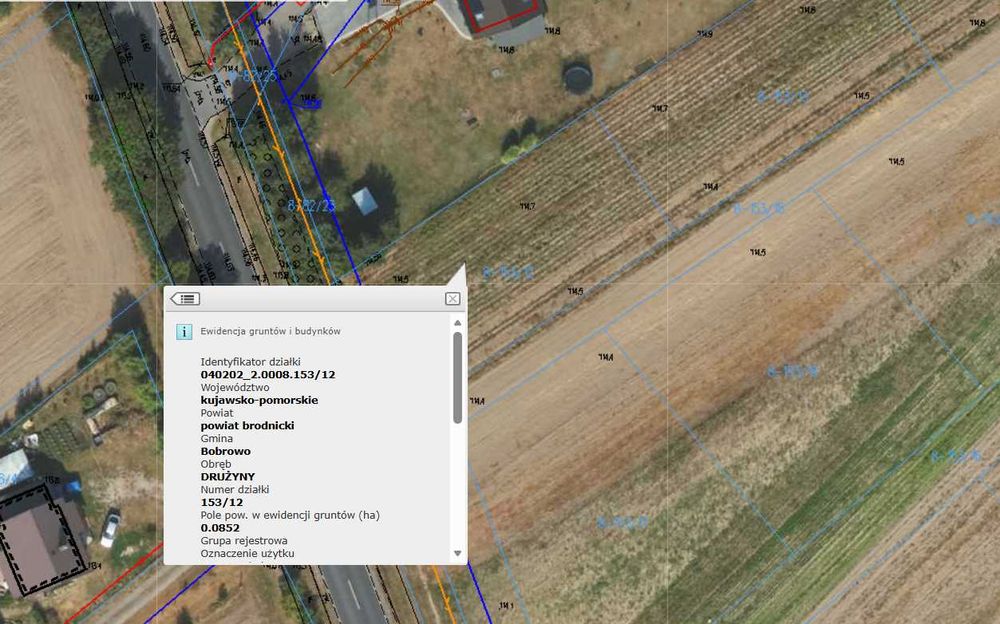
Task: Click the 'Grupa rejestrowa' label
Action: 244,540
